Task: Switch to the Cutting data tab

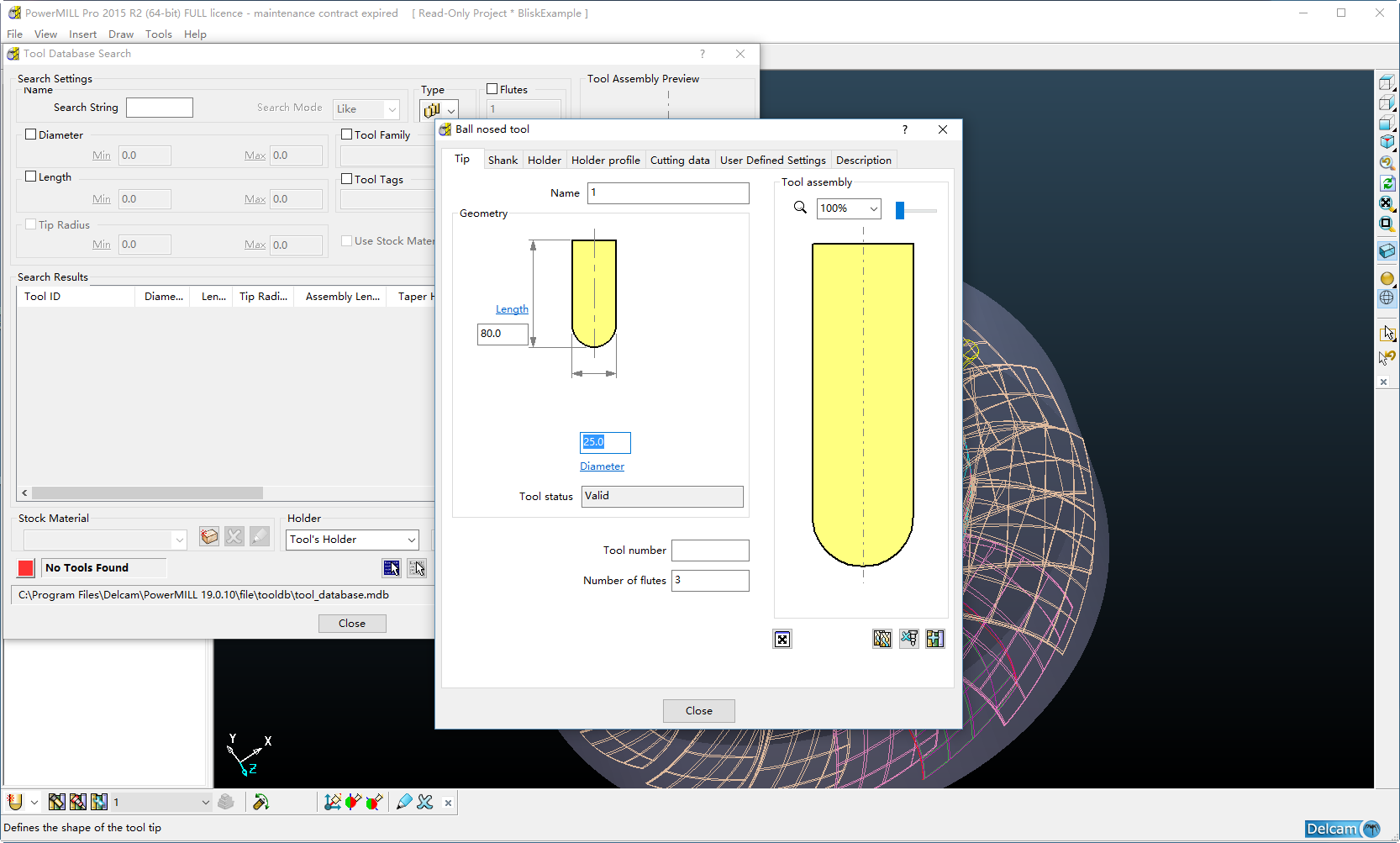Action: pyautogui.click(x=680, y=160)
